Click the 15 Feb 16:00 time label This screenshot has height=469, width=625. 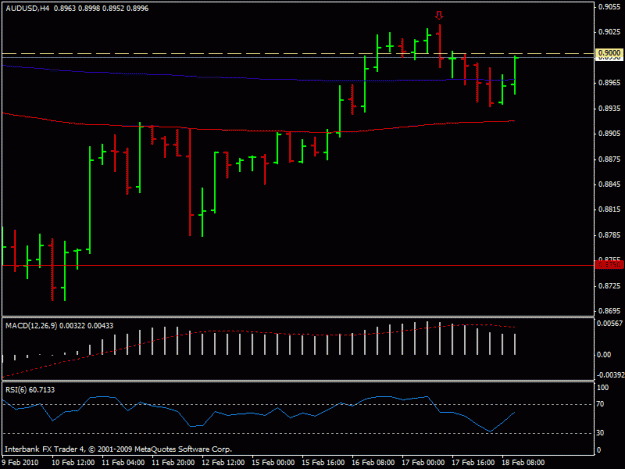pyautogui.click(x=323, y=463)
